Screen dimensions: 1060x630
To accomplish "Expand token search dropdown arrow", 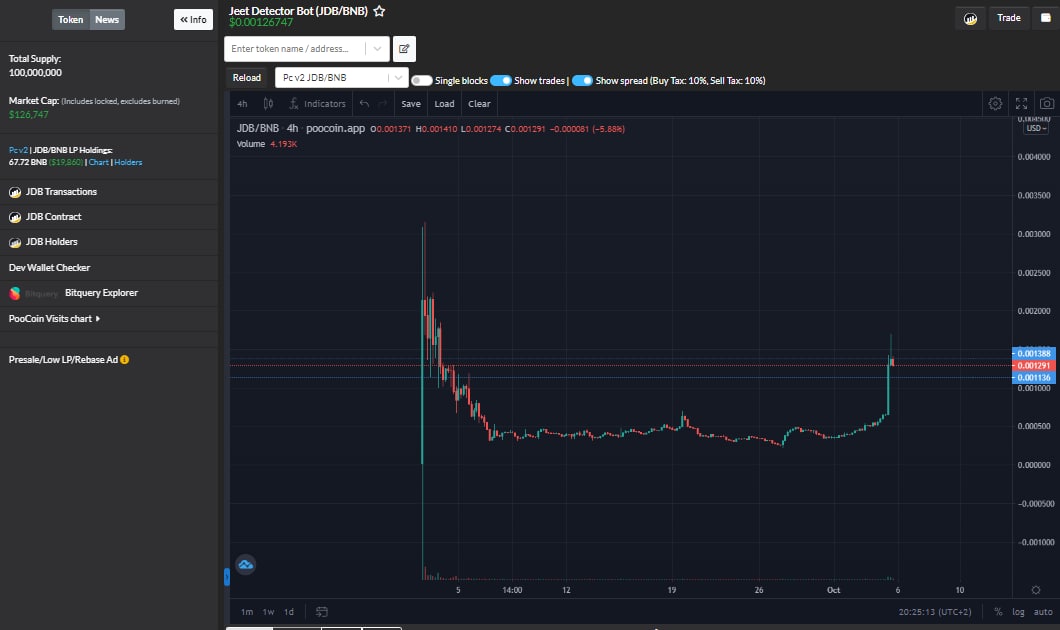I will (377, 49).
